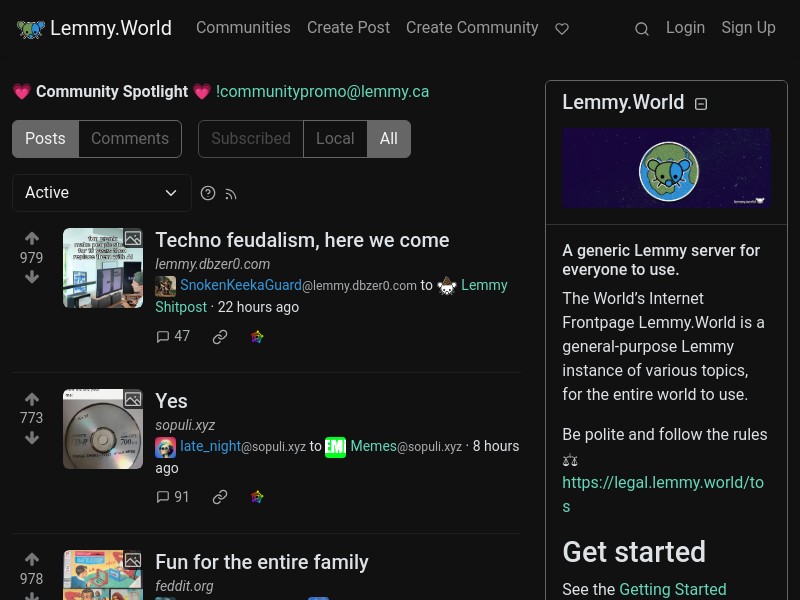Open sorting help question-mark icon

[208, 193]
